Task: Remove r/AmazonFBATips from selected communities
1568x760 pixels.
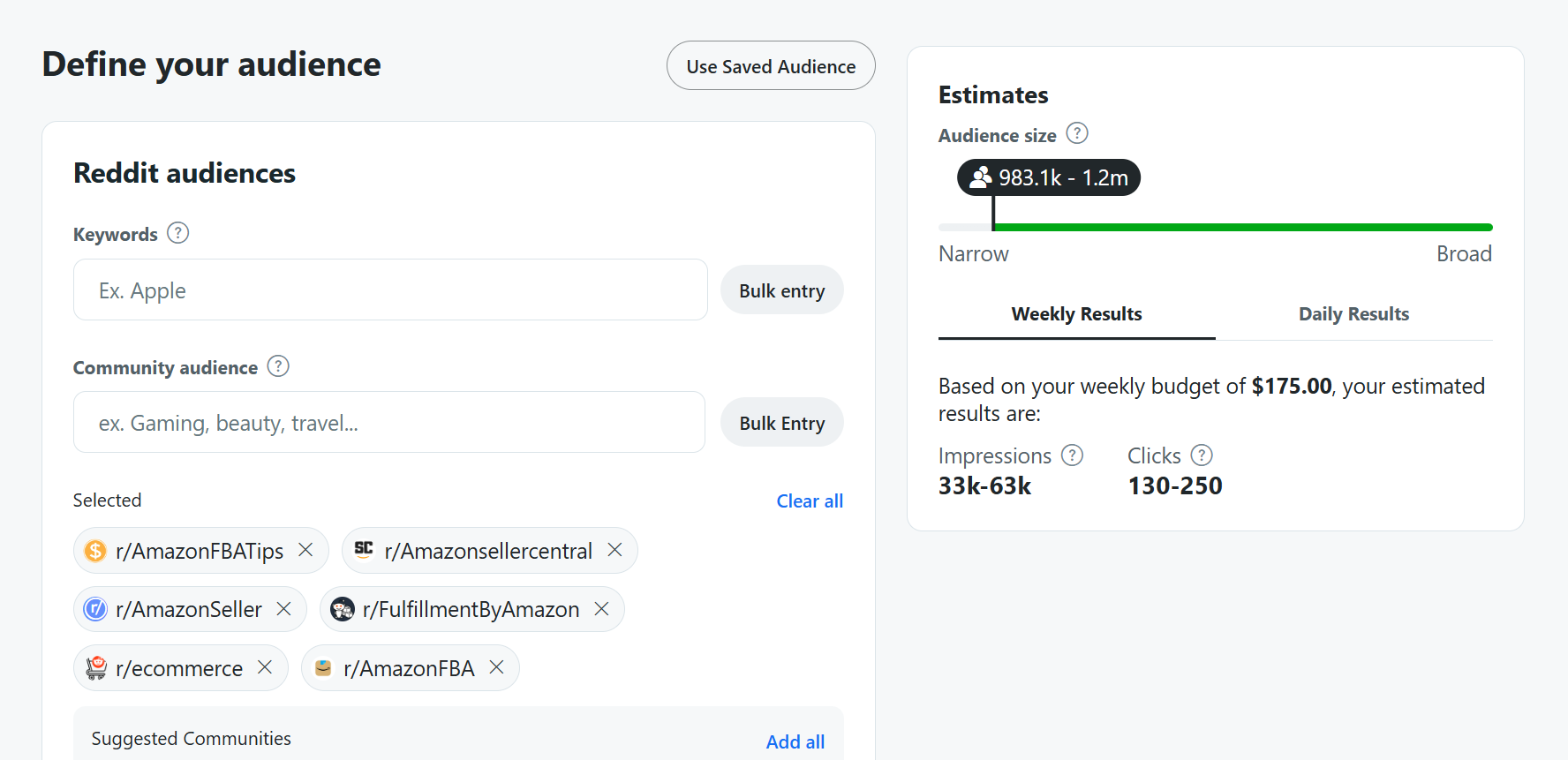Action: coord(305,550)
